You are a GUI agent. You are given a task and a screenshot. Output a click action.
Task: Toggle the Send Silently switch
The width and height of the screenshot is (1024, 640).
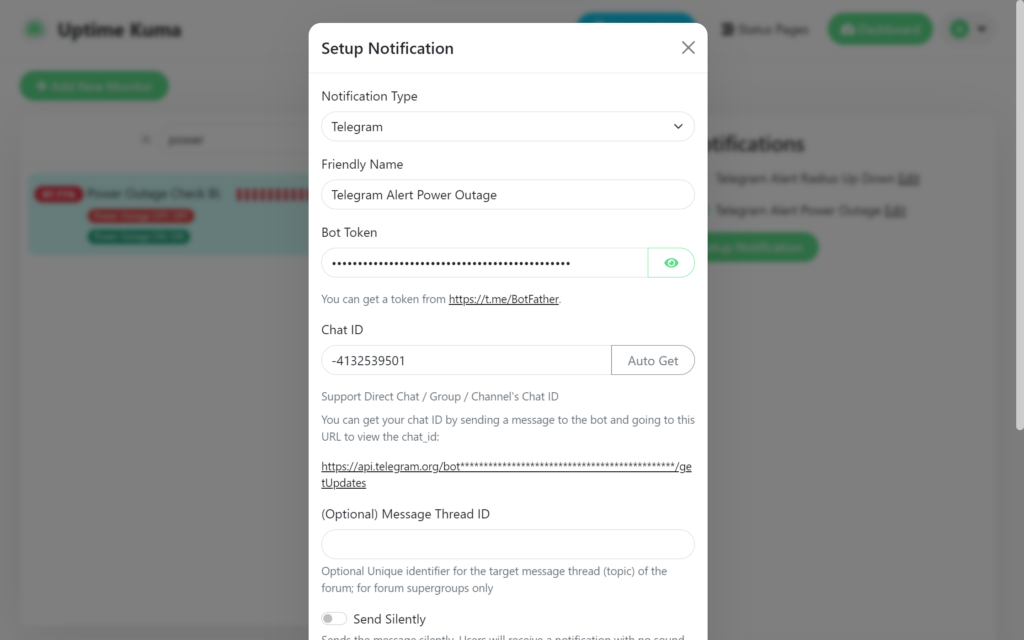click(x=334, y=619)
